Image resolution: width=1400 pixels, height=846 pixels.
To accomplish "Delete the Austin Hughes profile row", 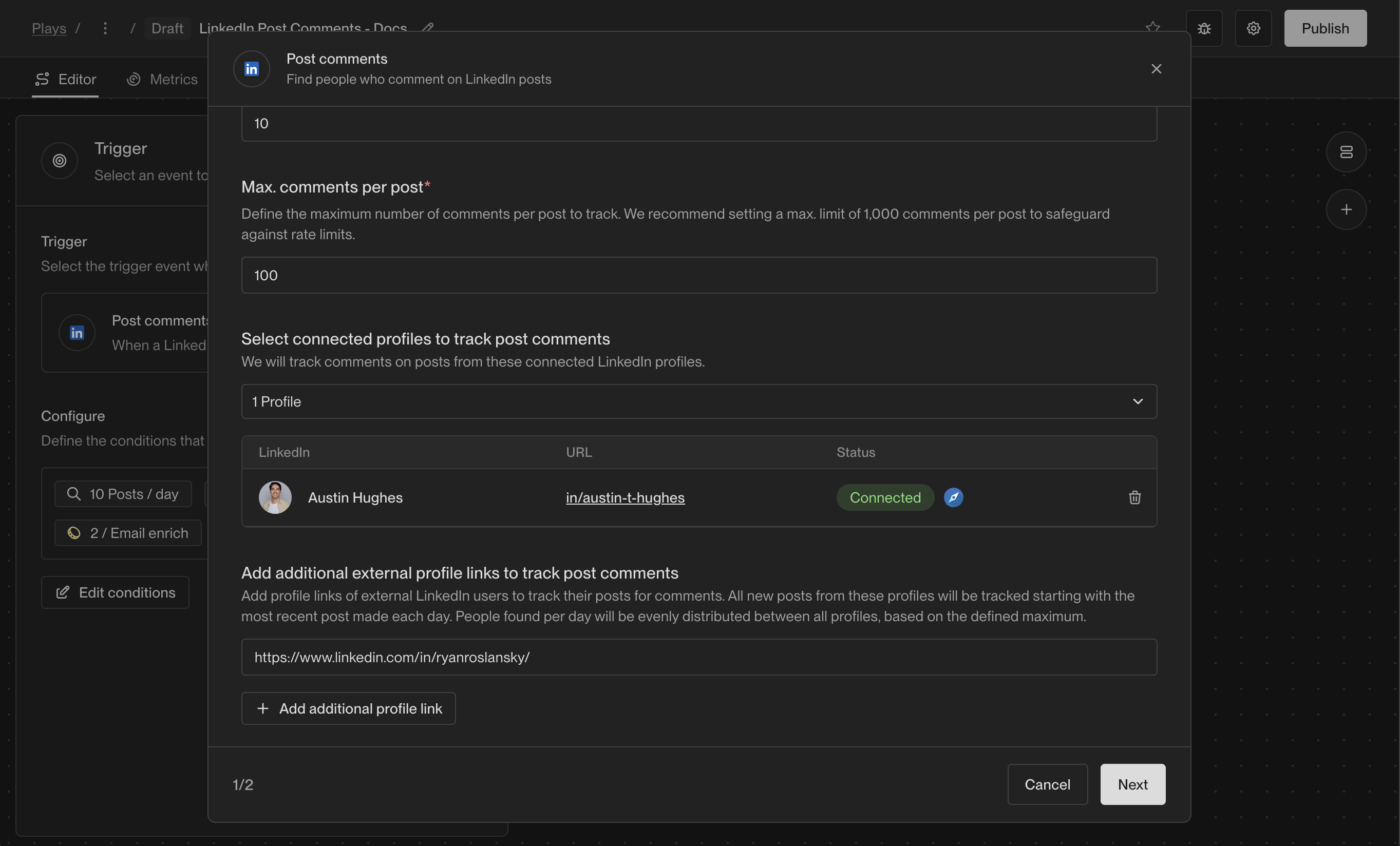I will tap(1134, 497).
